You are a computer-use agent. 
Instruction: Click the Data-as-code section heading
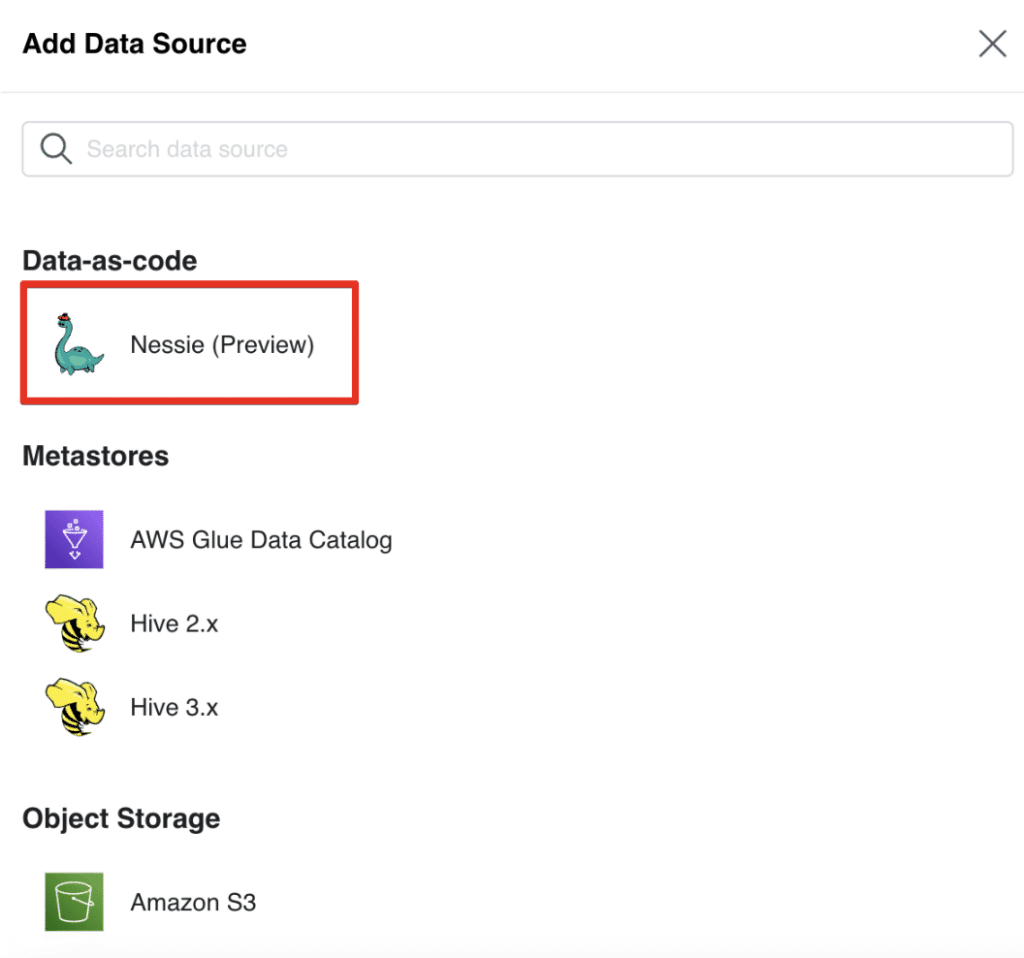pyautogui.click(x=110, y=261)
